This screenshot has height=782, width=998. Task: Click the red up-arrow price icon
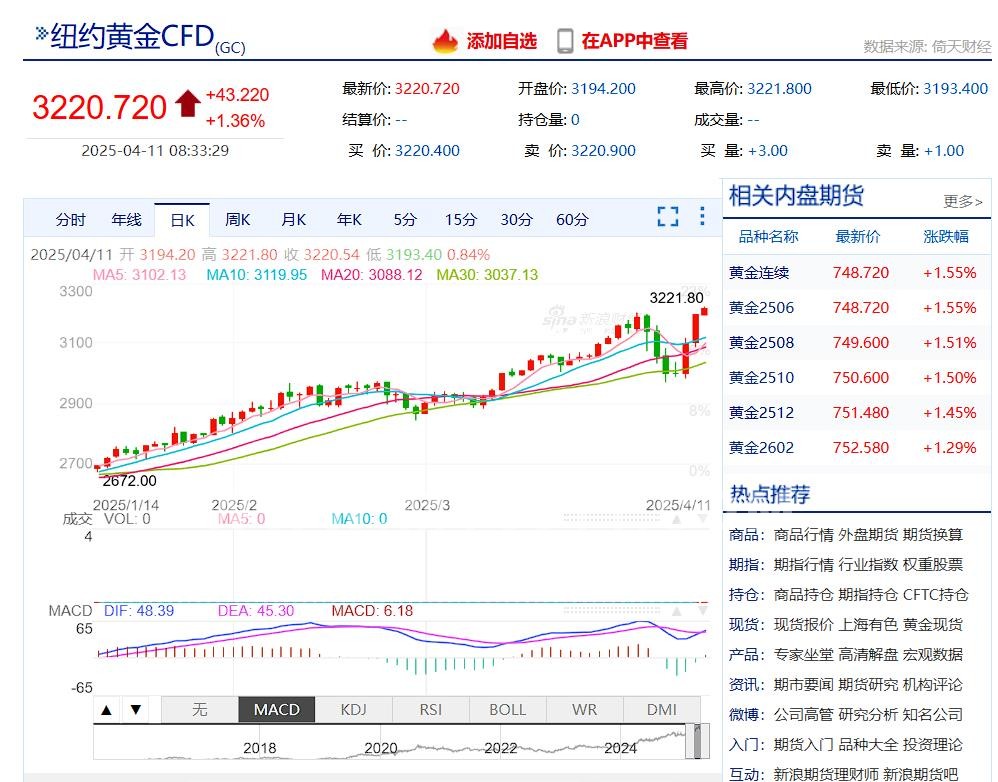(187, 103)
